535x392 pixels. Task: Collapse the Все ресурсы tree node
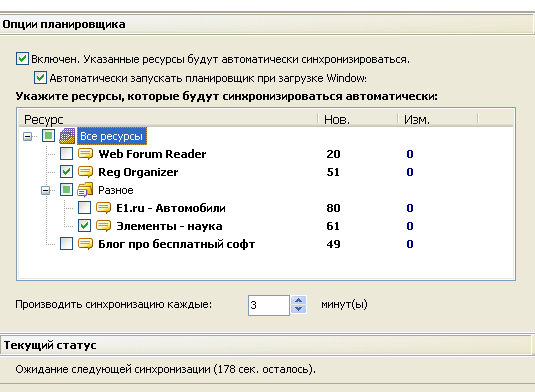27,137
